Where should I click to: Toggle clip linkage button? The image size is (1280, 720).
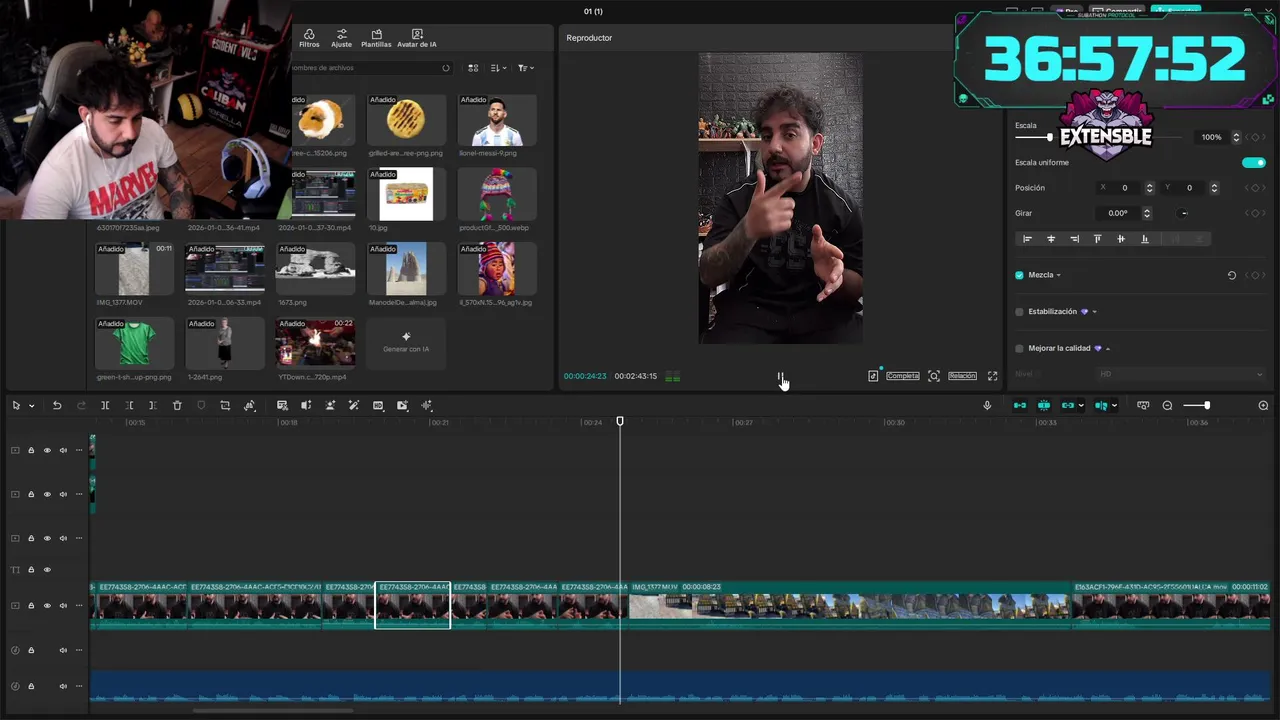[1068, 405]
